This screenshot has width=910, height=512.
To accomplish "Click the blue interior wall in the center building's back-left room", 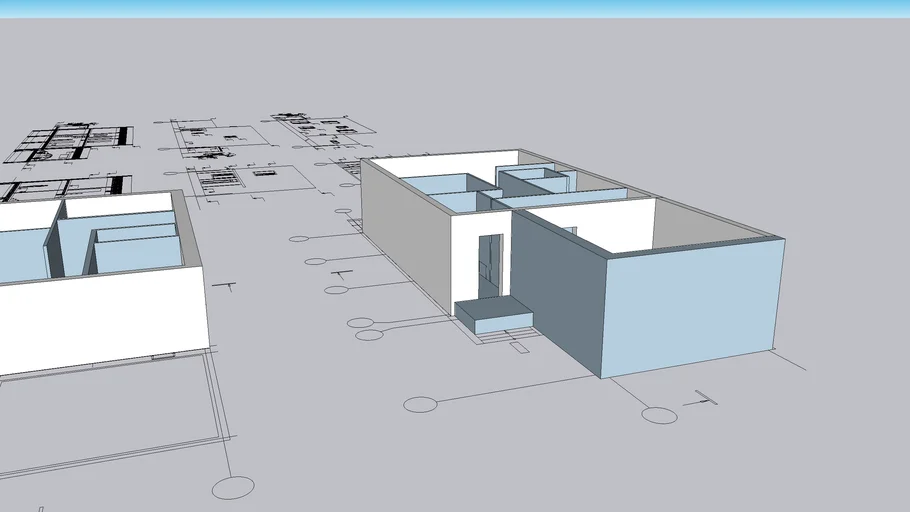I will 440,184.
